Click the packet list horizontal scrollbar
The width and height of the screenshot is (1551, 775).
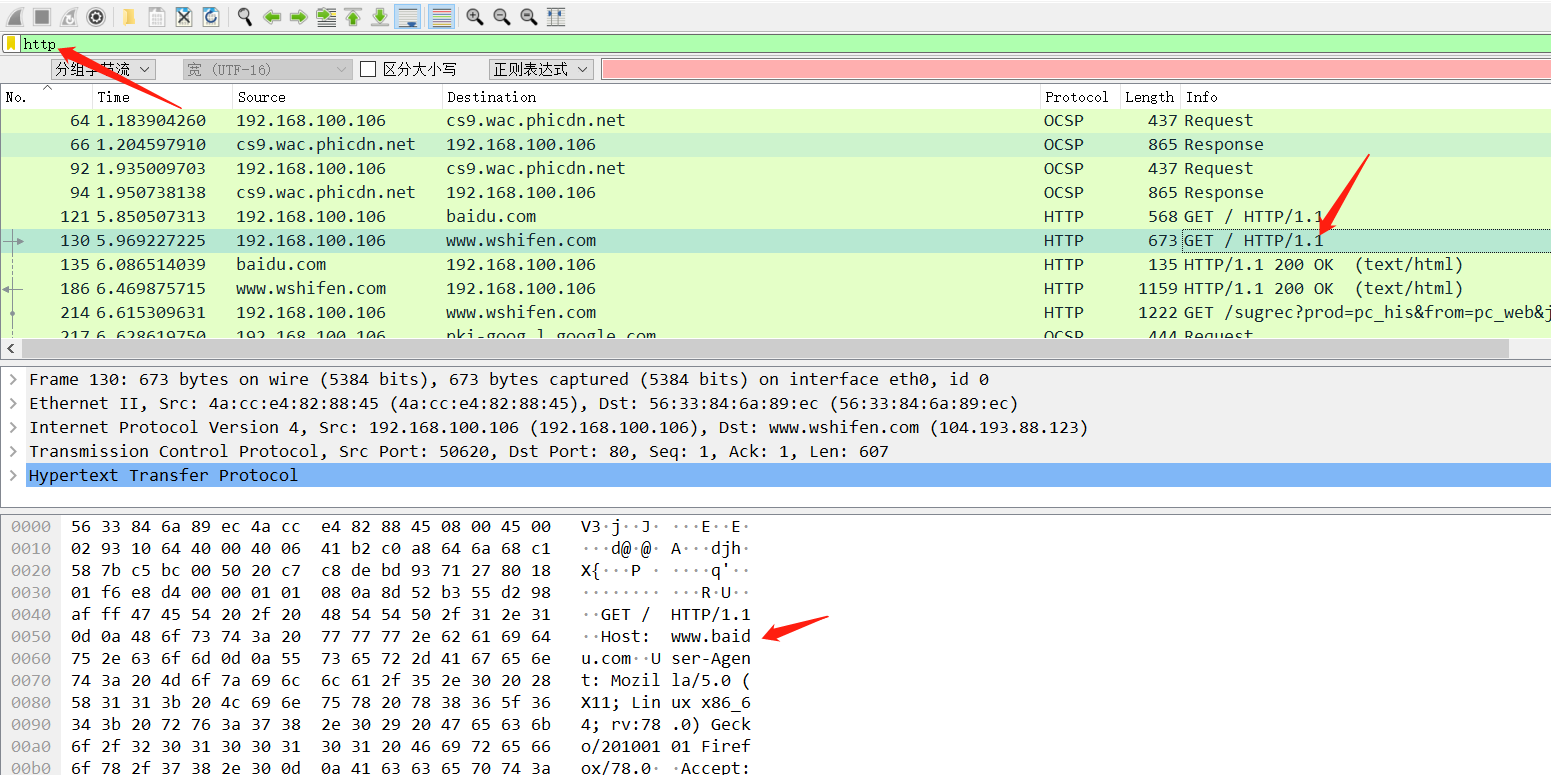pyautogui.click(x=765, y=348)
